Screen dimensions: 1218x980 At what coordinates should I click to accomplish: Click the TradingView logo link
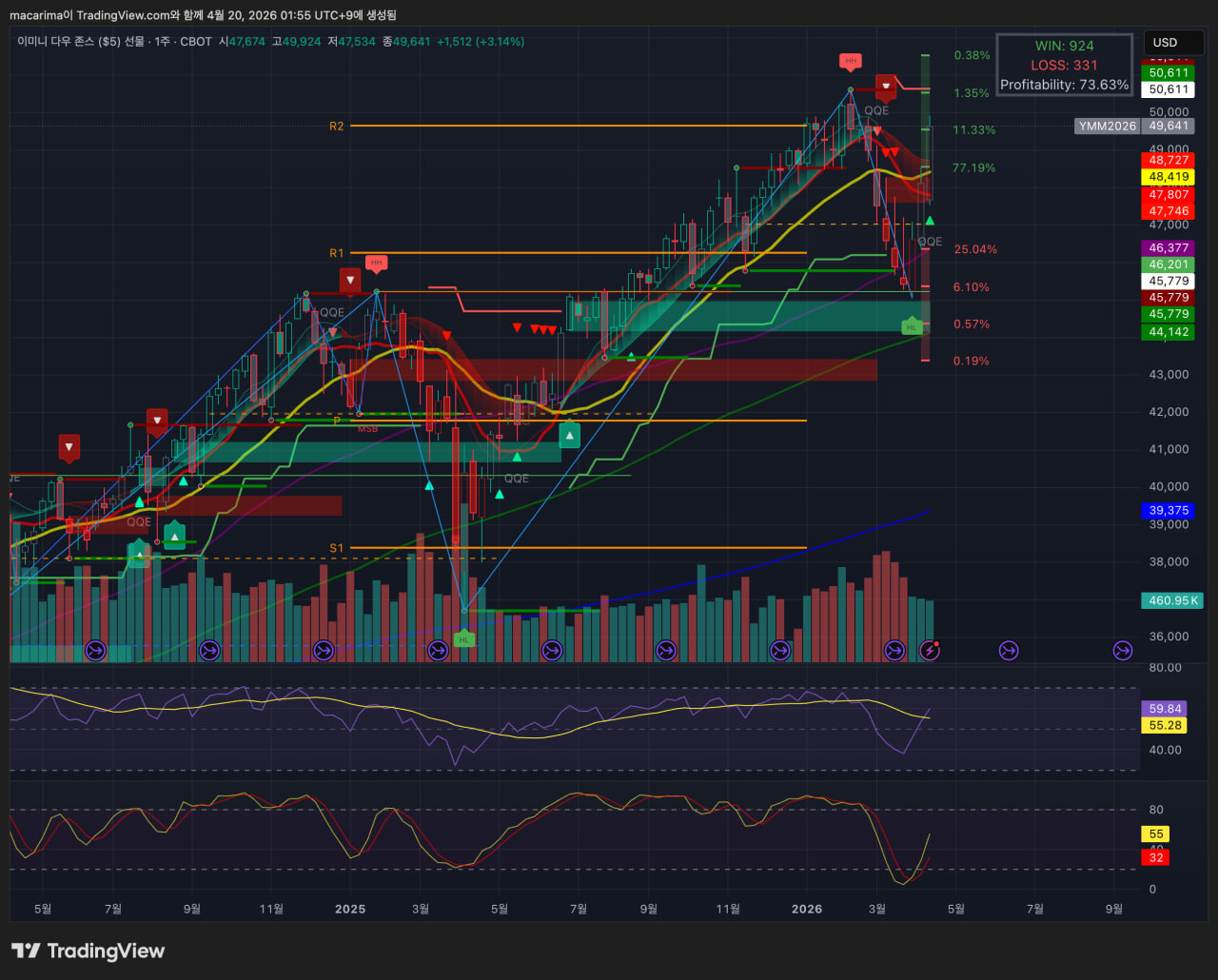pyautogui.click(x=88, y=951)
